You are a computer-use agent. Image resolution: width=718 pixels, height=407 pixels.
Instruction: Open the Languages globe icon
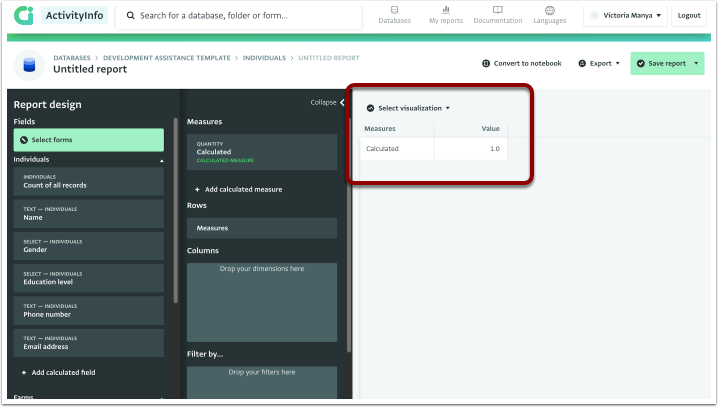[549, 10]
